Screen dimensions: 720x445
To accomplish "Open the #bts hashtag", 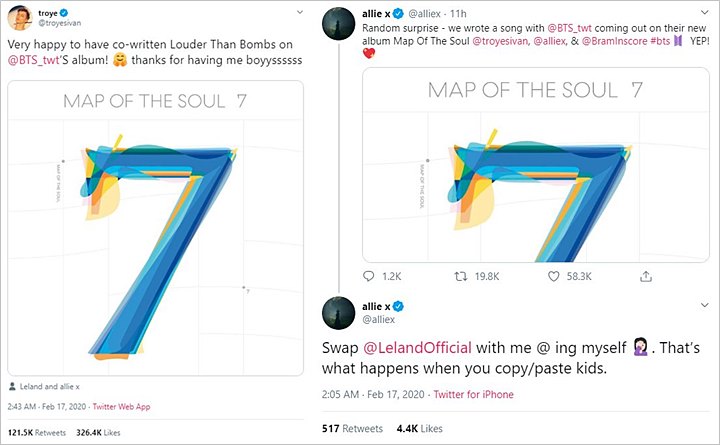I will coord(660,41).
